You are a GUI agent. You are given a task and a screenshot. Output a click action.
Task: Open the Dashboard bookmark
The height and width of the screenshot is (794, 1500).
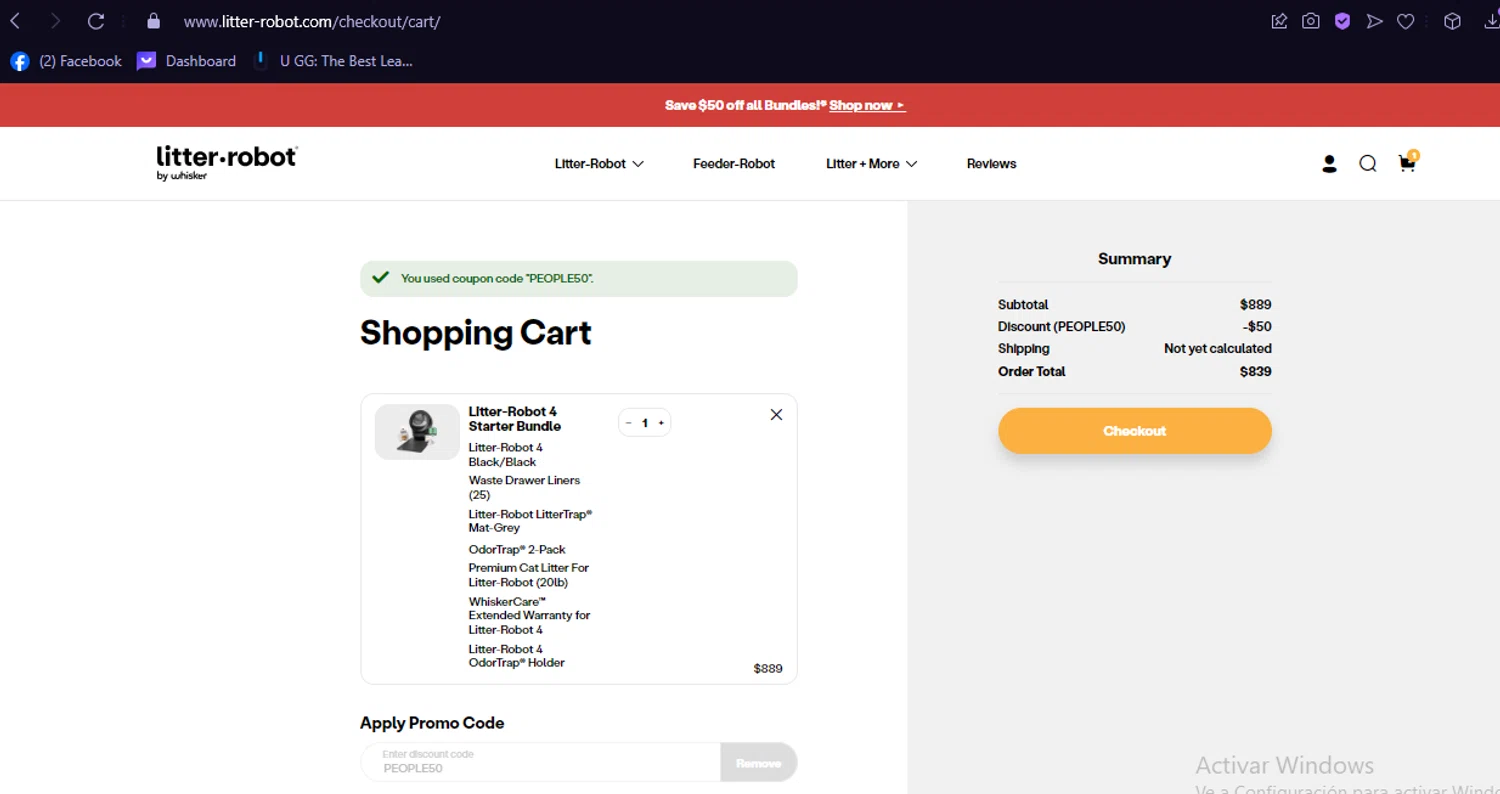point(187,61)
